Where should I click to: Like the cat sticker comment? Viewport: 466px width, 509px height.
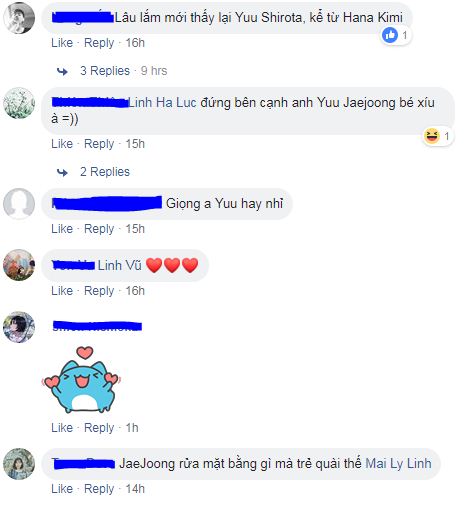coord(62,428)
